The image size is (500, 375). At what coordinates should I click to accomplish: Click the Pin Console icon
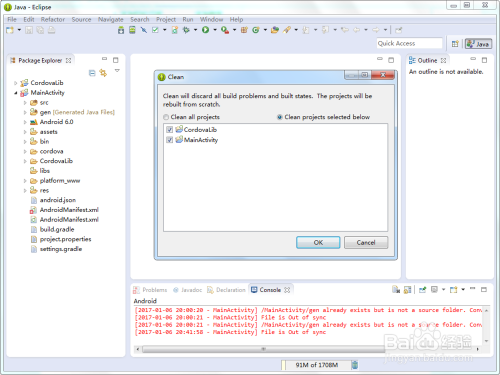click(x=423, y=290)
